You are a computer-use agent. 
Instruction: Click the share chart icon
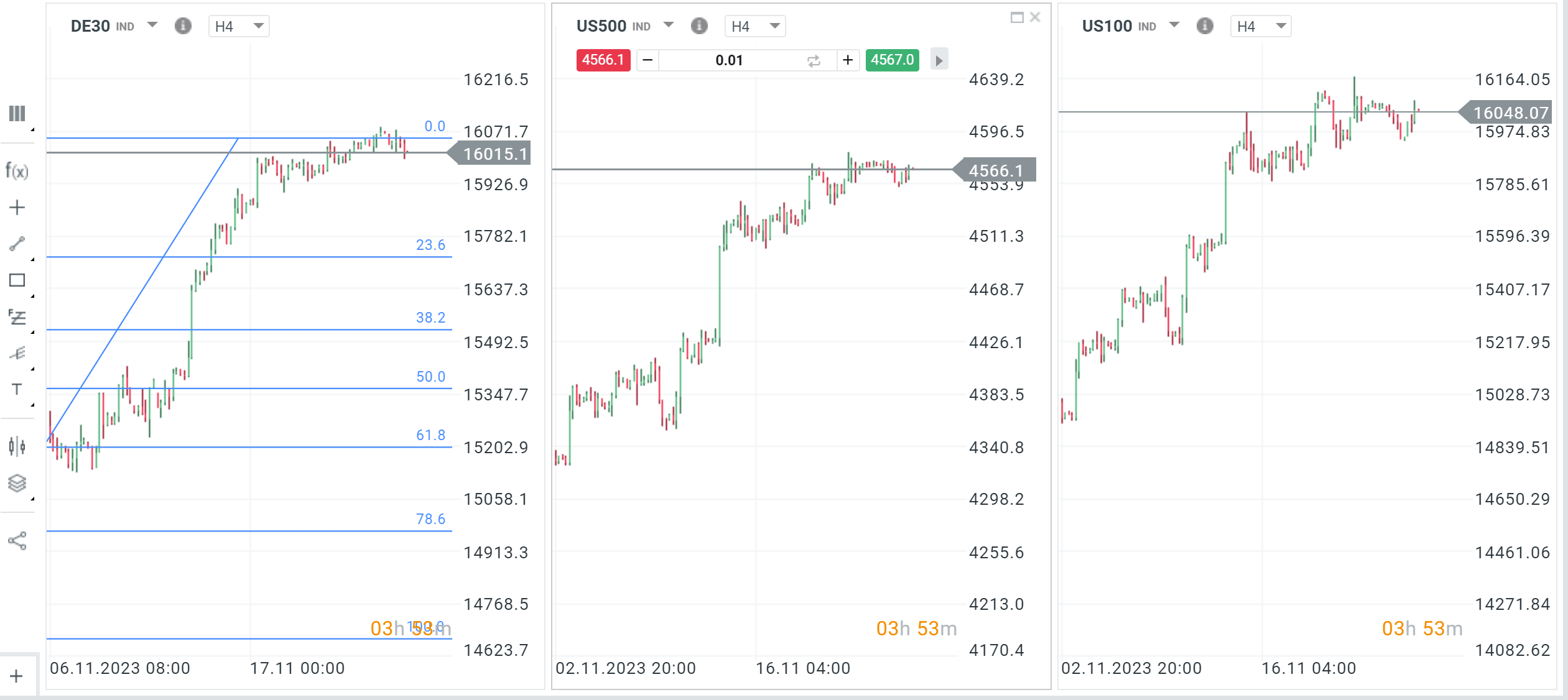(x=17, y=541)
